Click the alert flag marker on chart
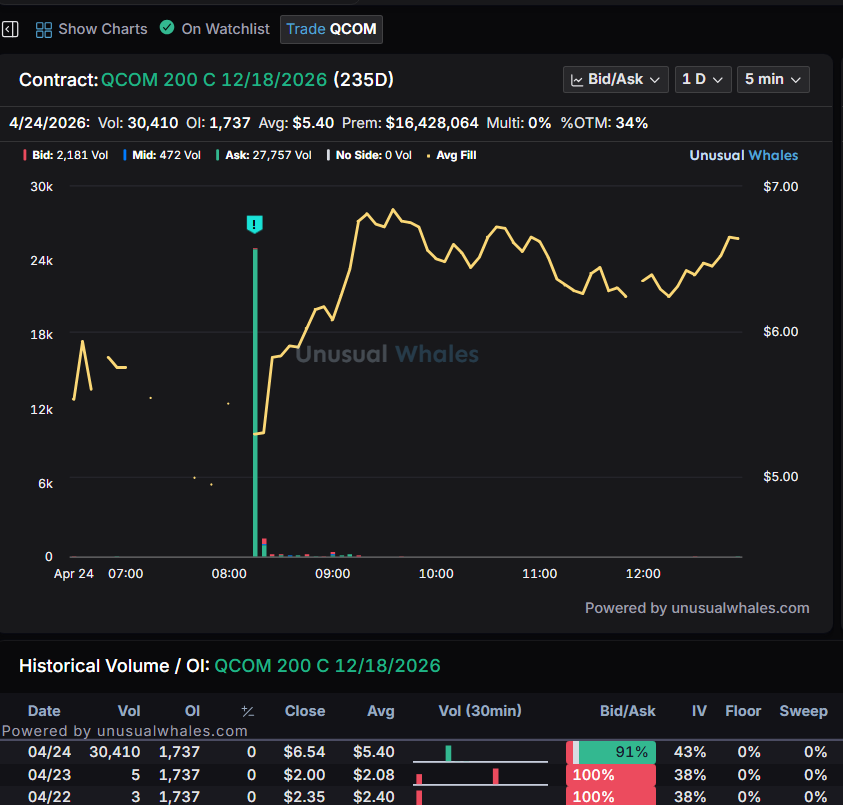Image resolution: width=843 pixels, height=805 pixels. pos(254,224)
